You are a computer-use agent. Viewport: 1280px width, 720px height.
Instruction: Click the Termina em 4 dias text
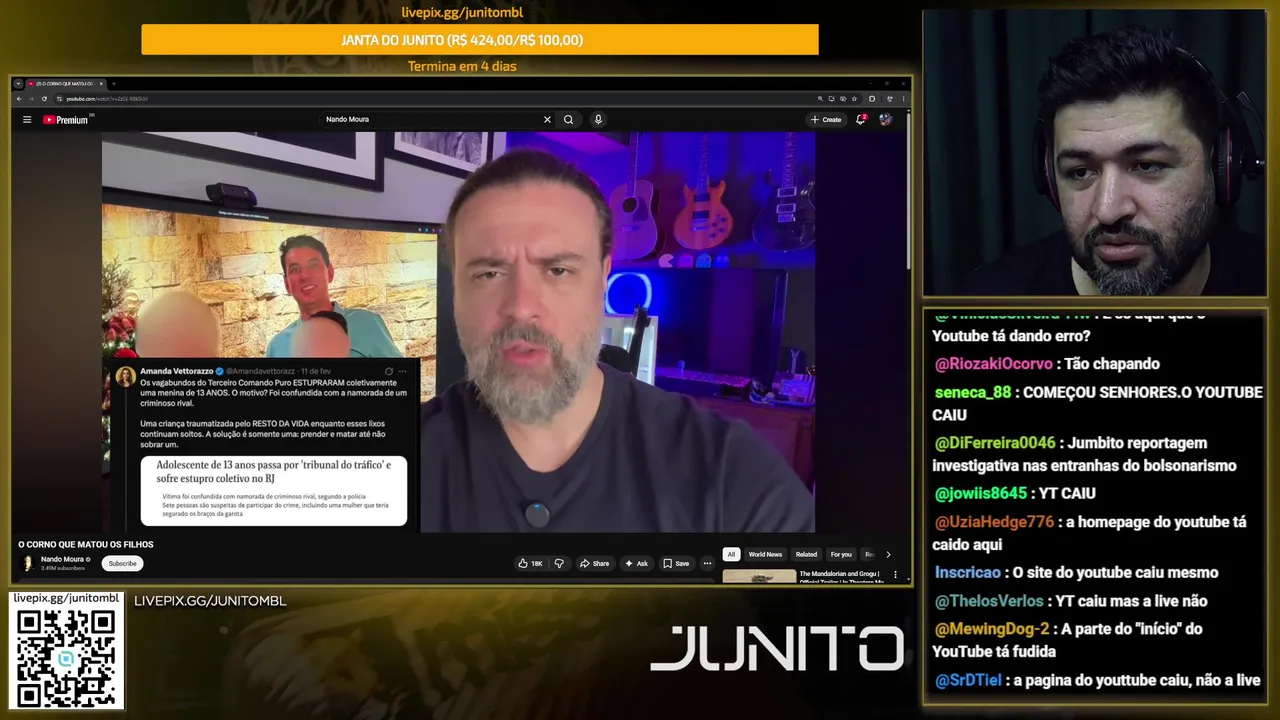(x=462, y=66)
